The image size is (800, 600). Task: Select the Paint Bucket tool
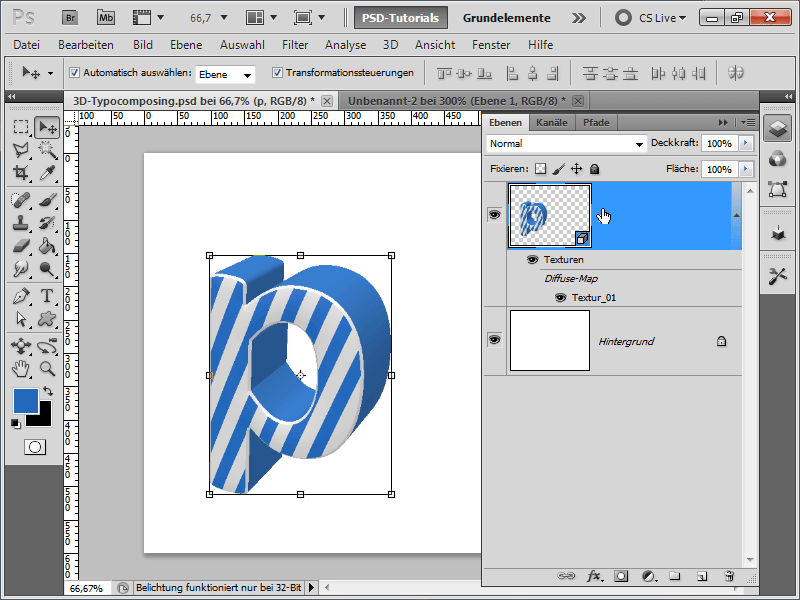click(x=47, y=246)
